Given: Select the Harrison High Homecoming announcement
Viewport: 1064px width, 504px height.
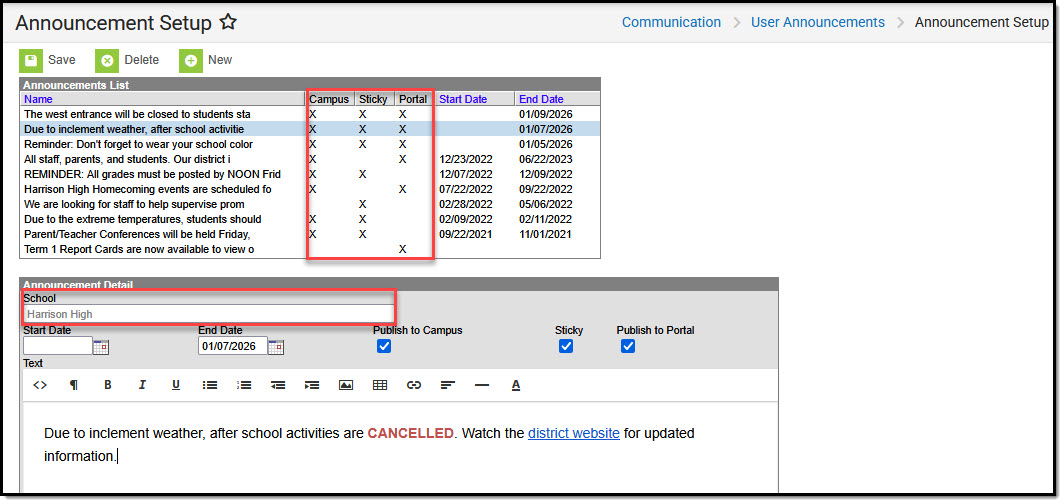Looking at the screenshot, I should (x=310, y=189).
